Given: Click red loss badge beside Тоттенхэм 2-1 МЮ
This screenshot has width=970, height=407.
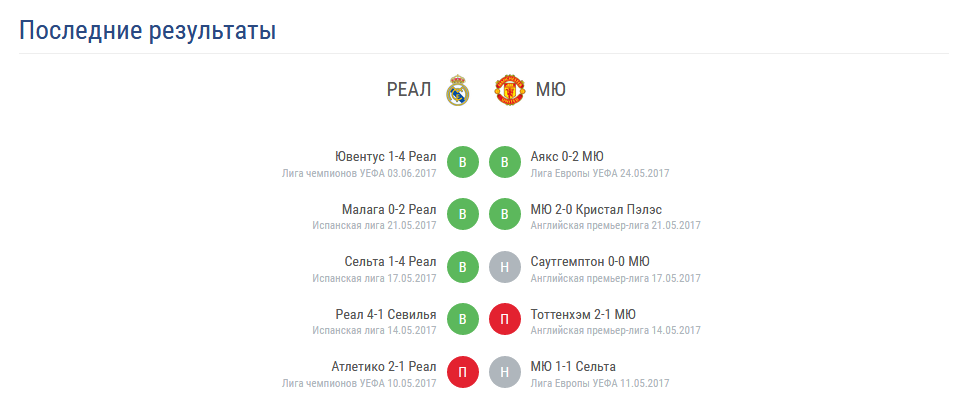Looking at the screenshot, I should (x=505, y=320).
